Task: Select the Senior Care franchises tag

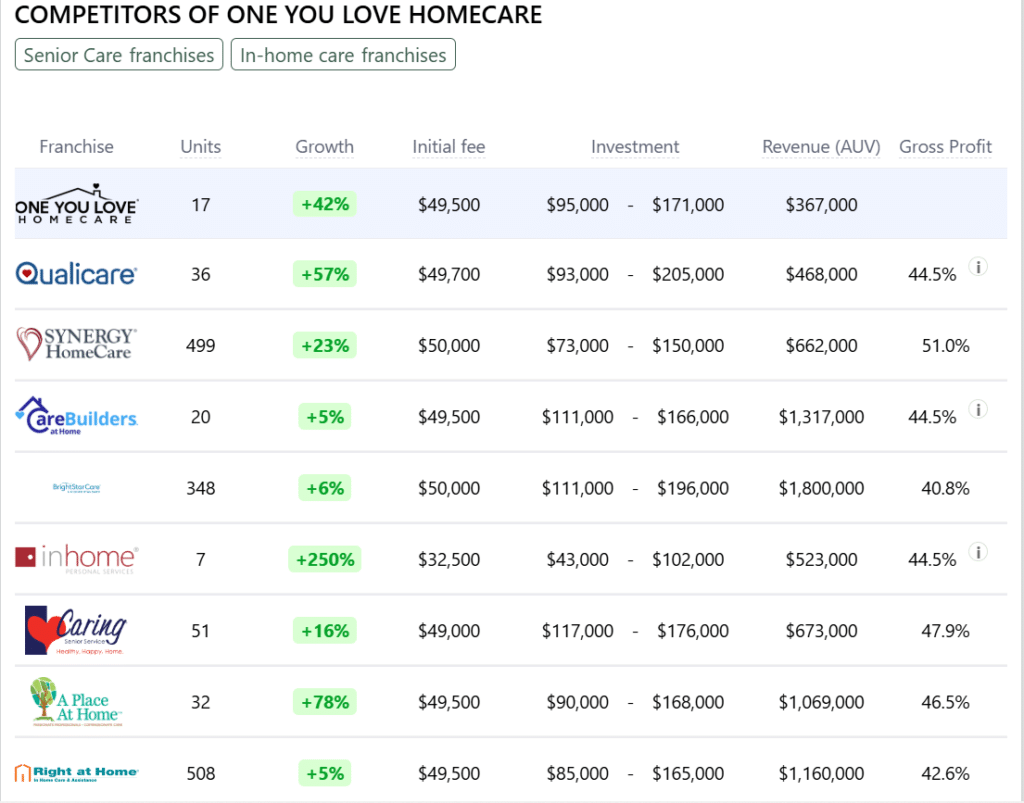Action: pyautogui.click(x=119, y=55)
